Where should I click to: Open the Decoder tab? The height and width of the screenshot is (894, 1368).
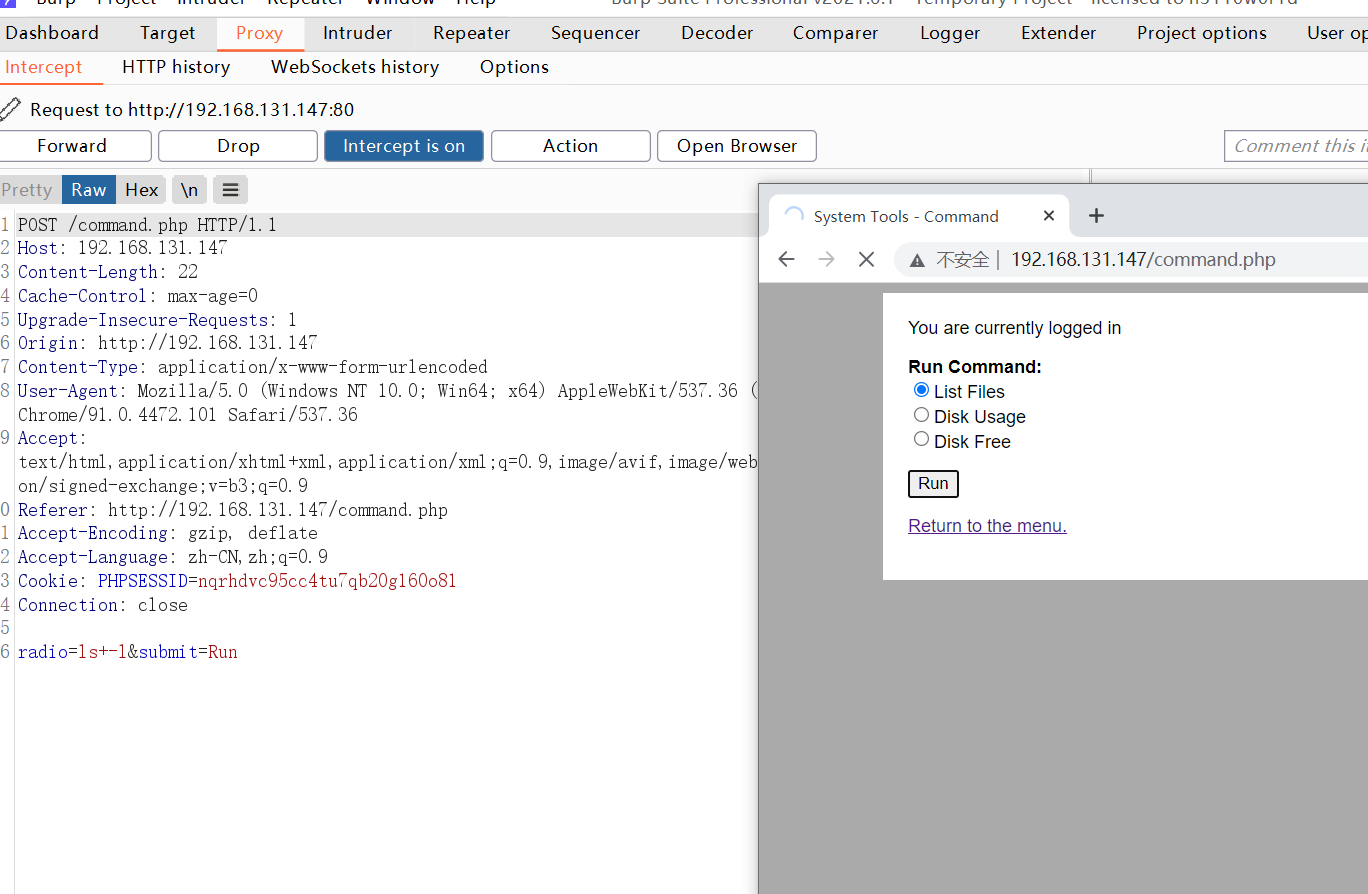(x=717, y=33)
